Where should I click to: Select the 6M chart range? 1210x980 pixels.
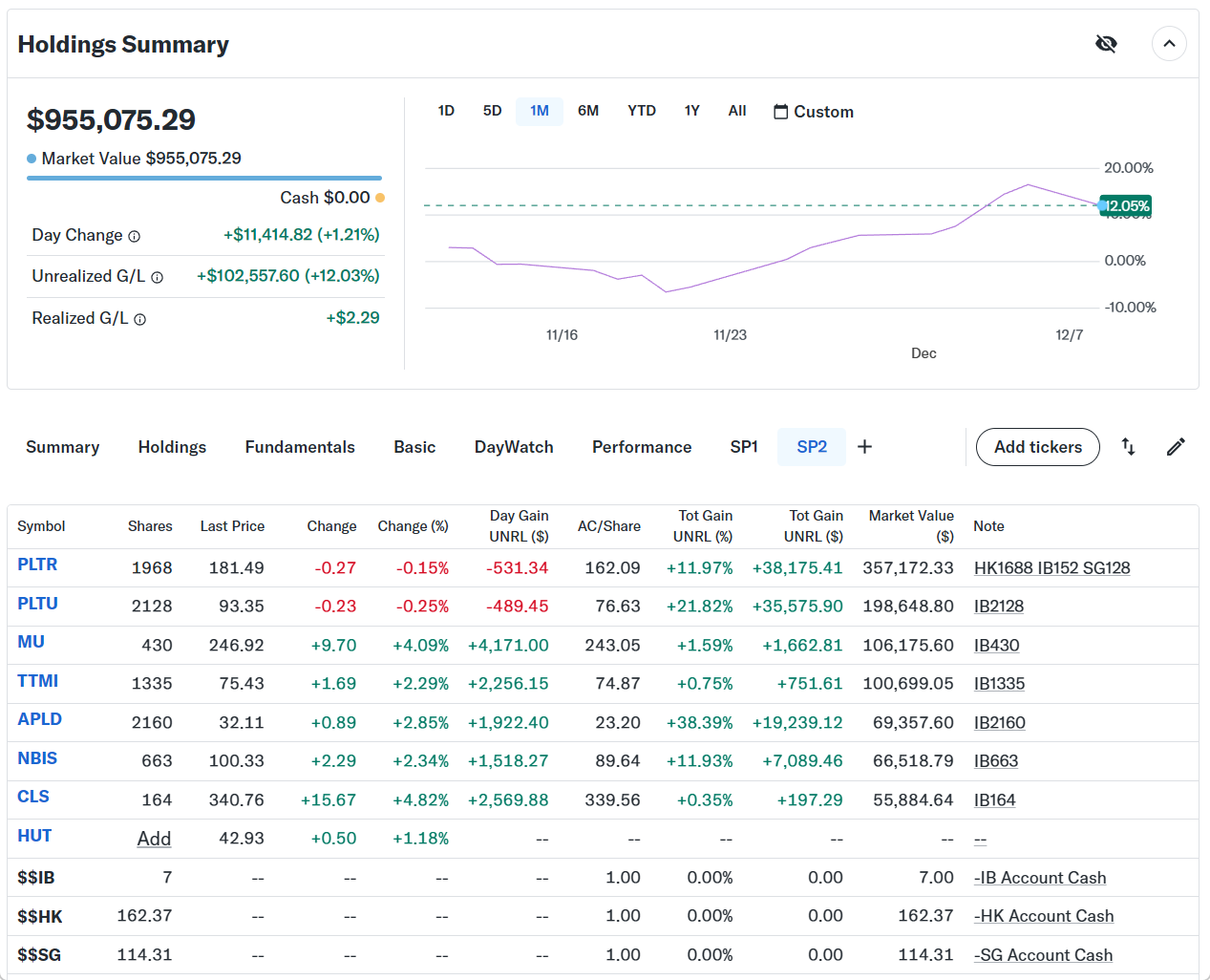[x=587, y=111]
